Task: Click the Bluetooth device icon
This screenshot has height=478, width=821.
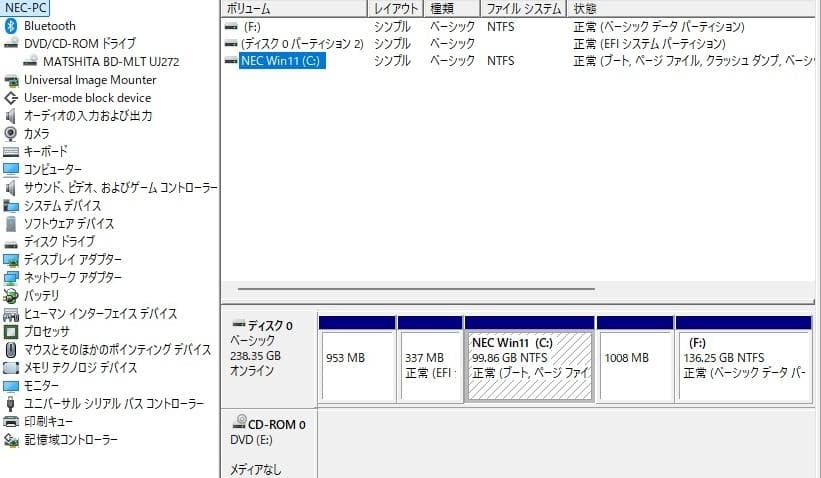Action: click(10, 26)
